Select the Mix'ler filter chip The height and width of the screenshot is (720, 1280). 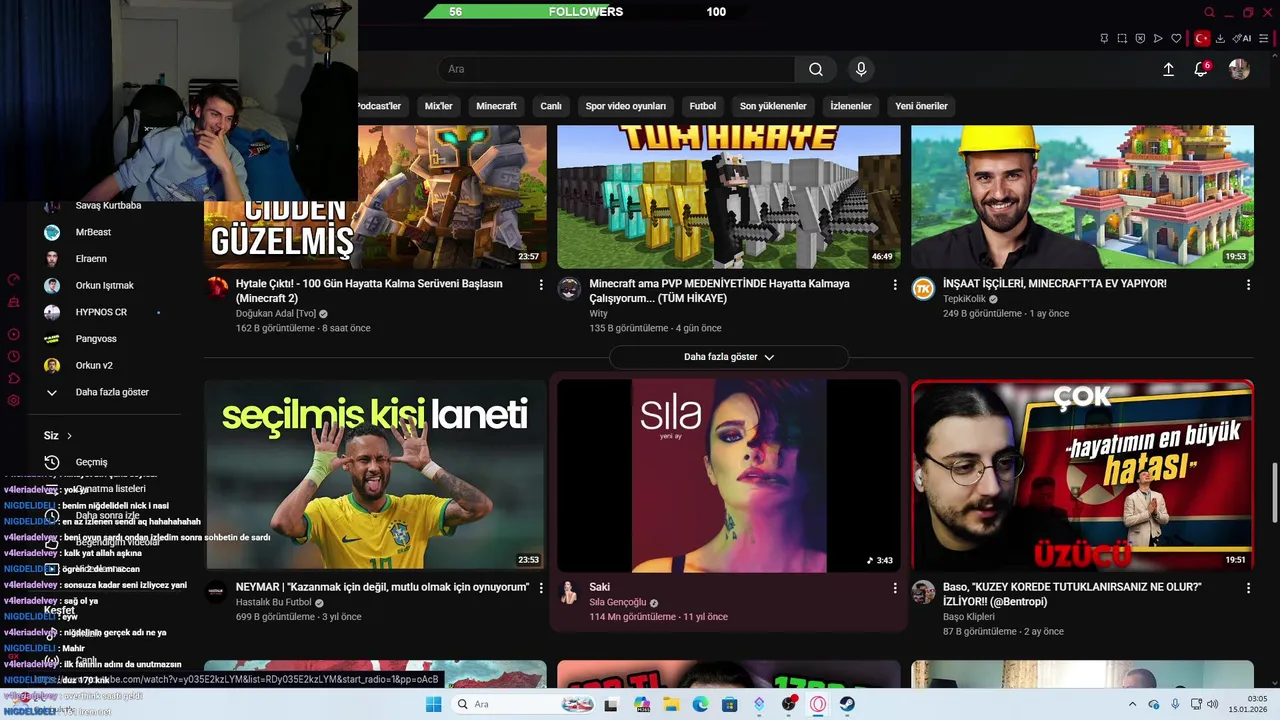(438, 106)
